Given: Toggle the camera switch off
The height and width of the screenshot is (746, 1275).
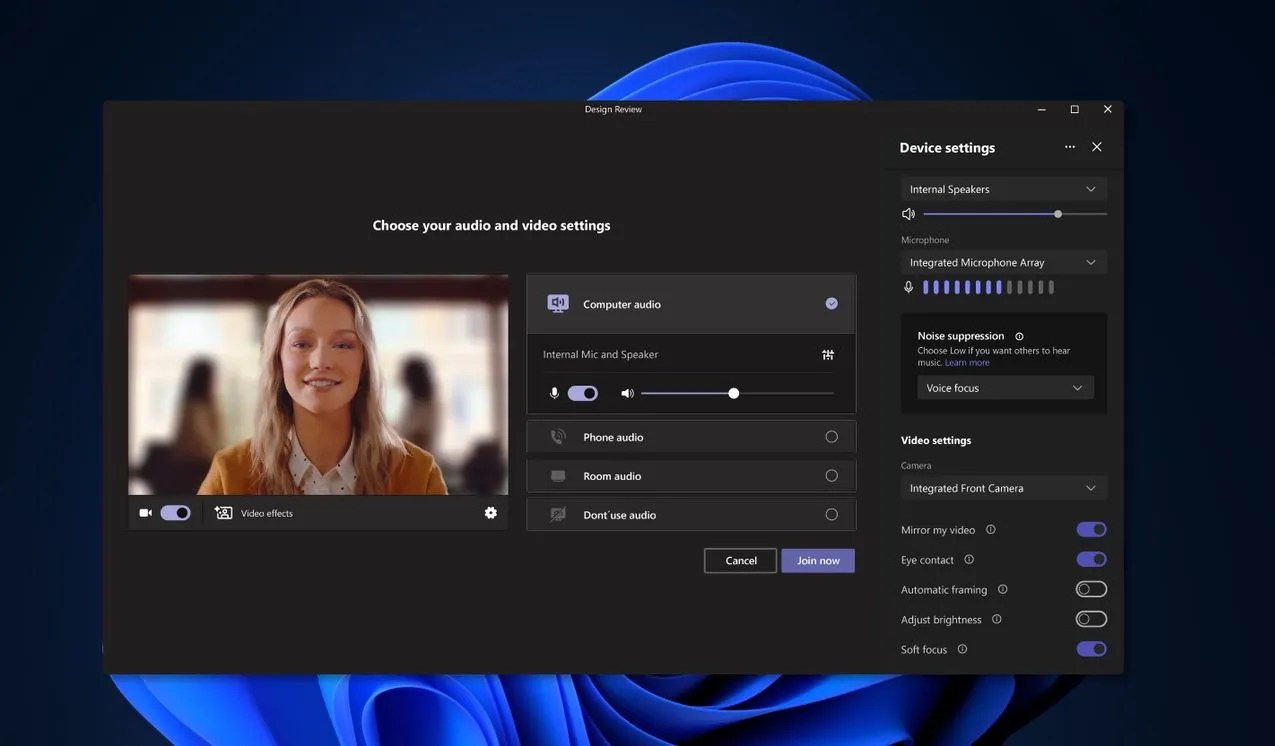Looking at the screenshot, I should click(175, 513).
